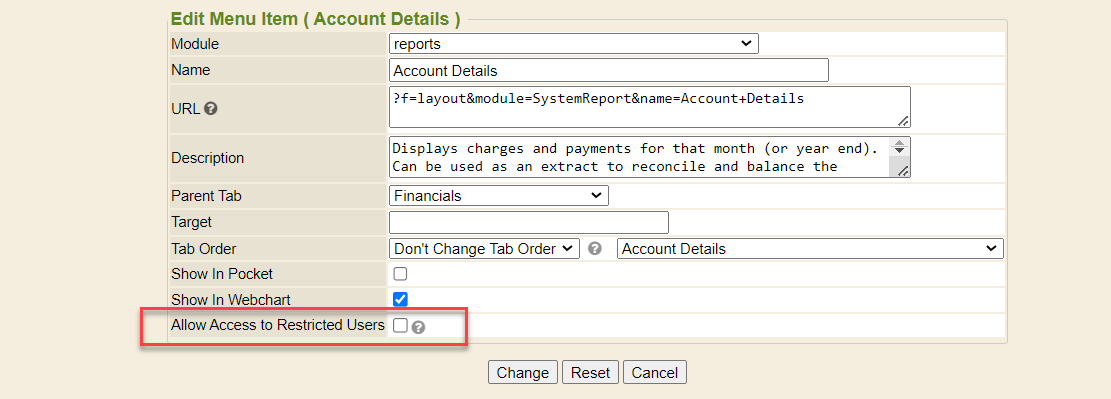
Task: Expand the Parent Tab Financials dropdown
Action: (x=499, y=196)
